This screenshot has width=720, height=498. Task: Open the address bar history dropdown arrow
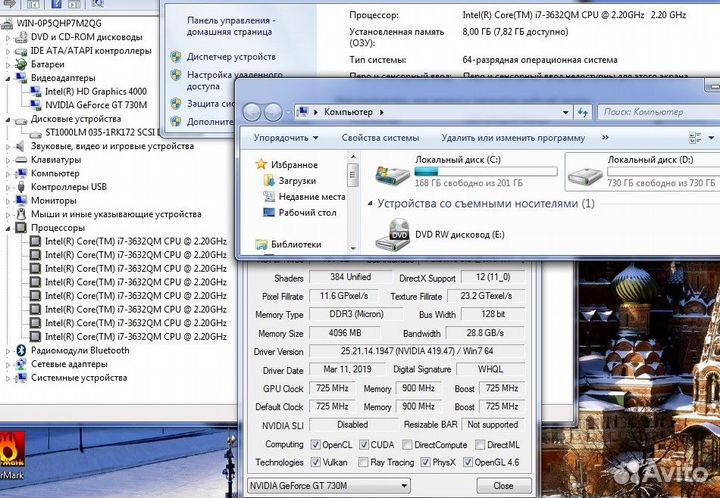coord(565,112)
